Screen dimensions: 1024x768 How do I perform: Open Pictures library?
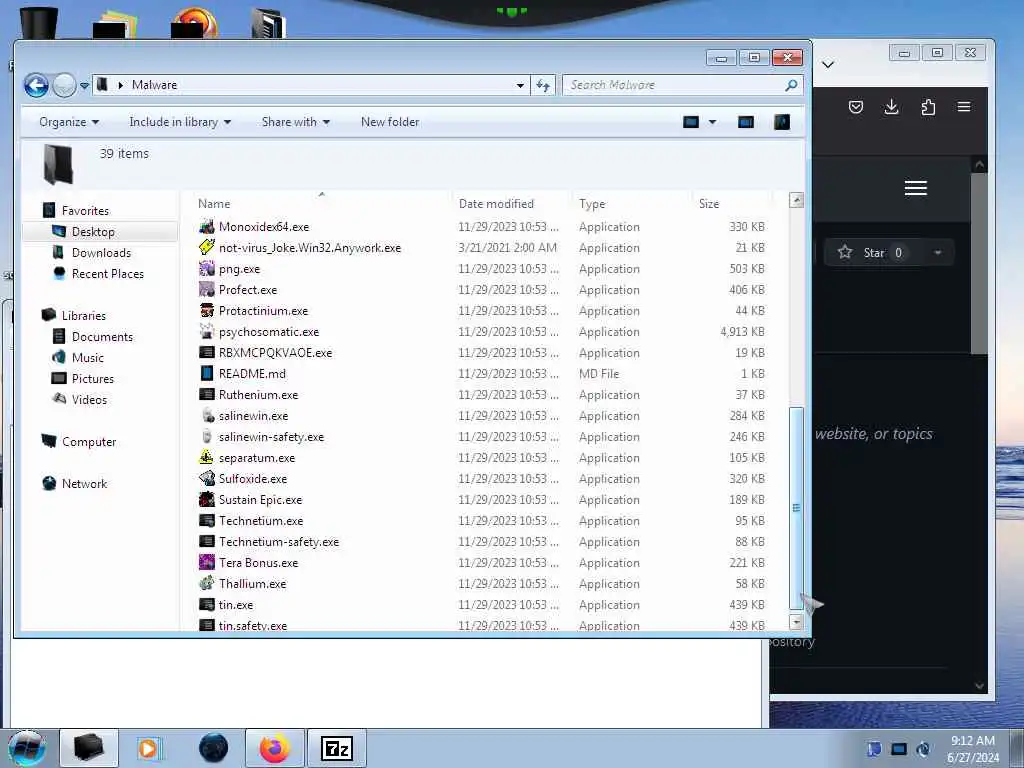(93, 379)
